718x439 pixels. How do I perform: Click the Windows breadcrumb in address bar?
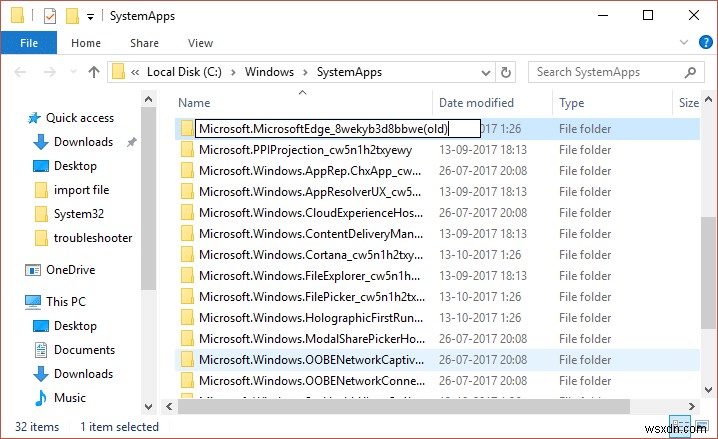pos(269,72)
